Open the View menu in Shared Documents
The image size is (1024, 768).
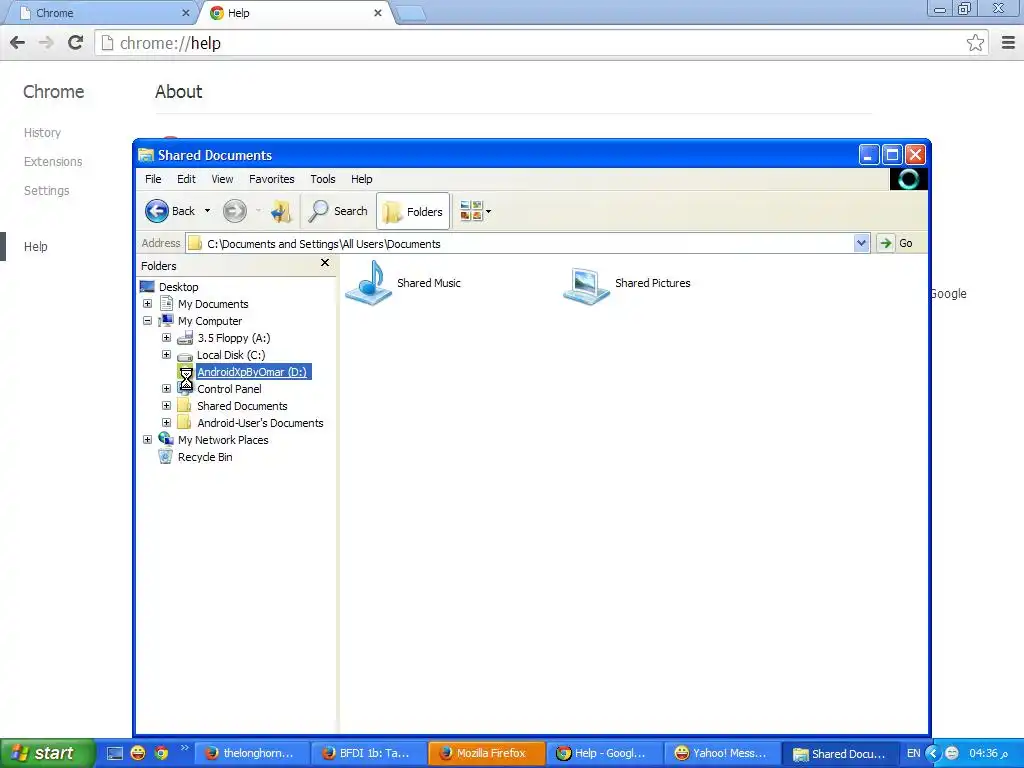point(222,179)
